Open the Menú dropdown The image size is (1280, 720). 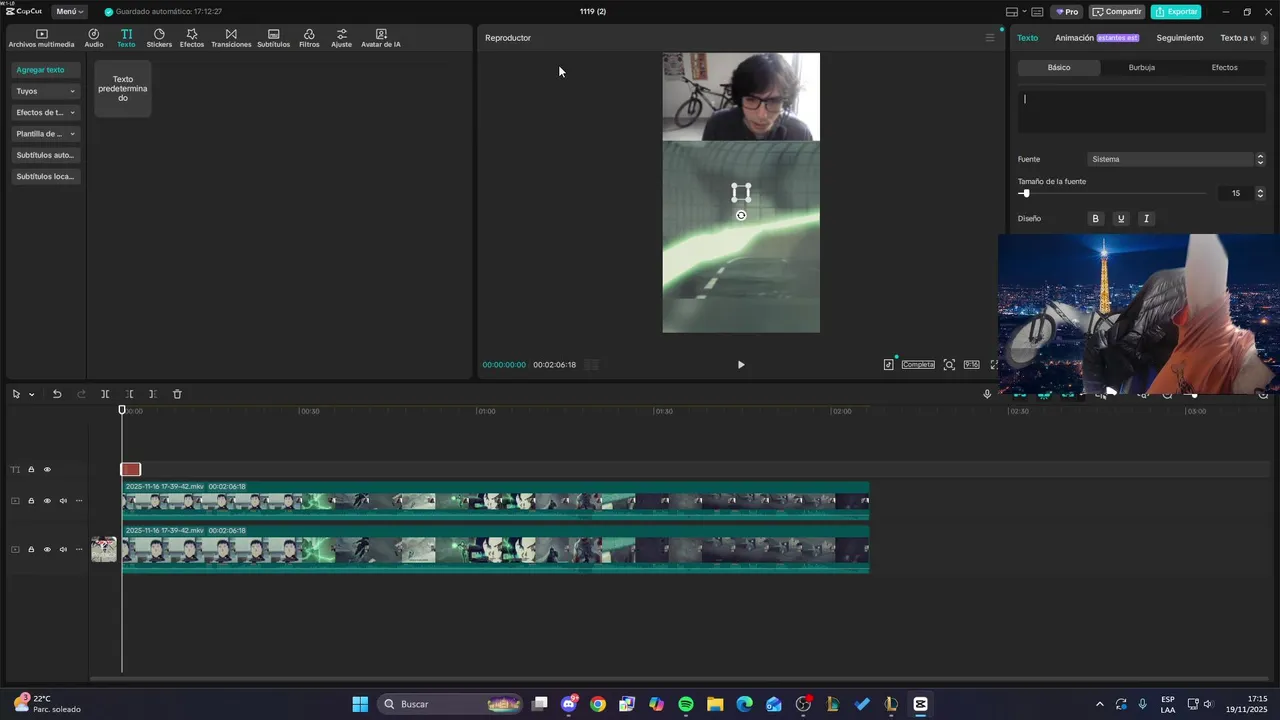(69, 12)
